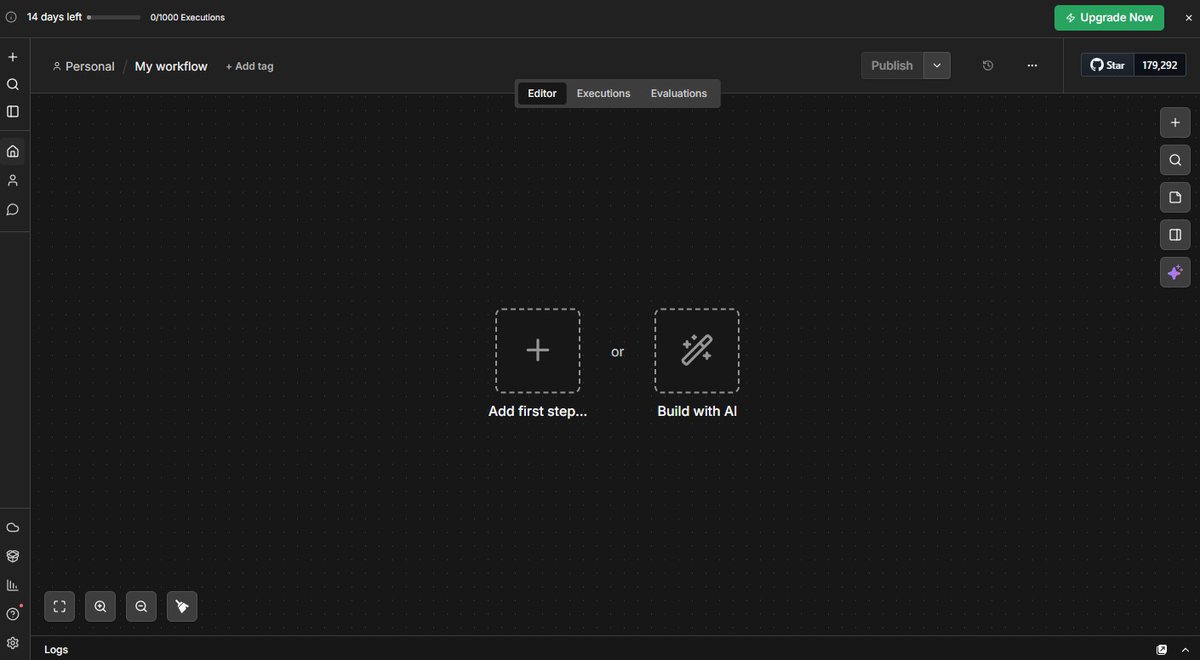The height and width of the screenshot is (660, 1200).
Task: Open the three-dot workflow options menu
Action: (x=1032, y=66)
